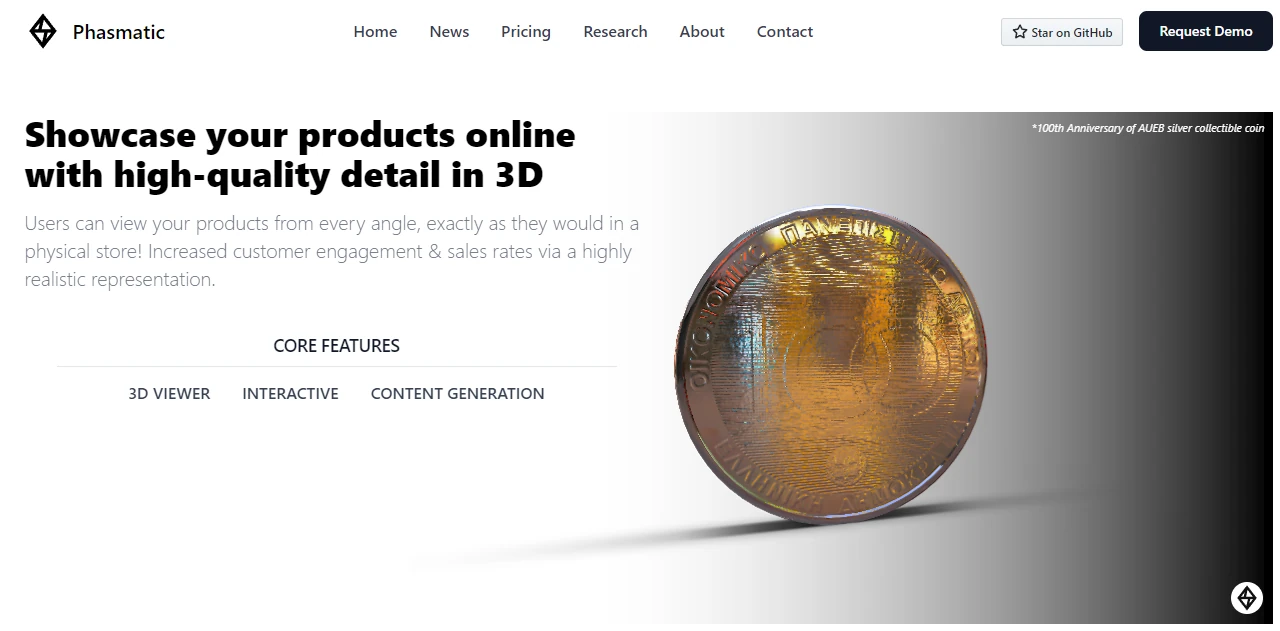The height and width of the screenshot is (631, 1280).
Task: Navigate to the Research page
Action: tap(615, 32)
